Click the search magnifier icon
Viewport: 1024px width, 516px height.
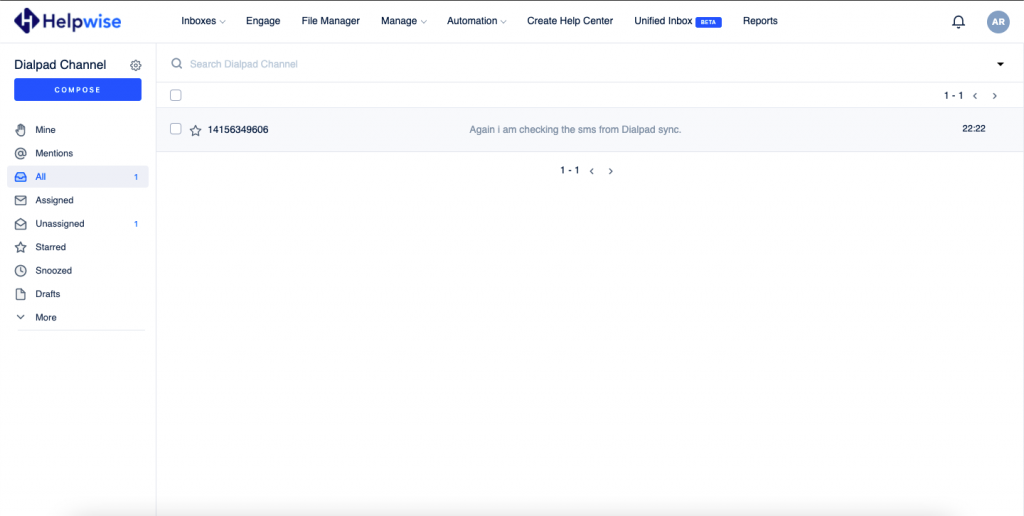(x=176, y=63)
